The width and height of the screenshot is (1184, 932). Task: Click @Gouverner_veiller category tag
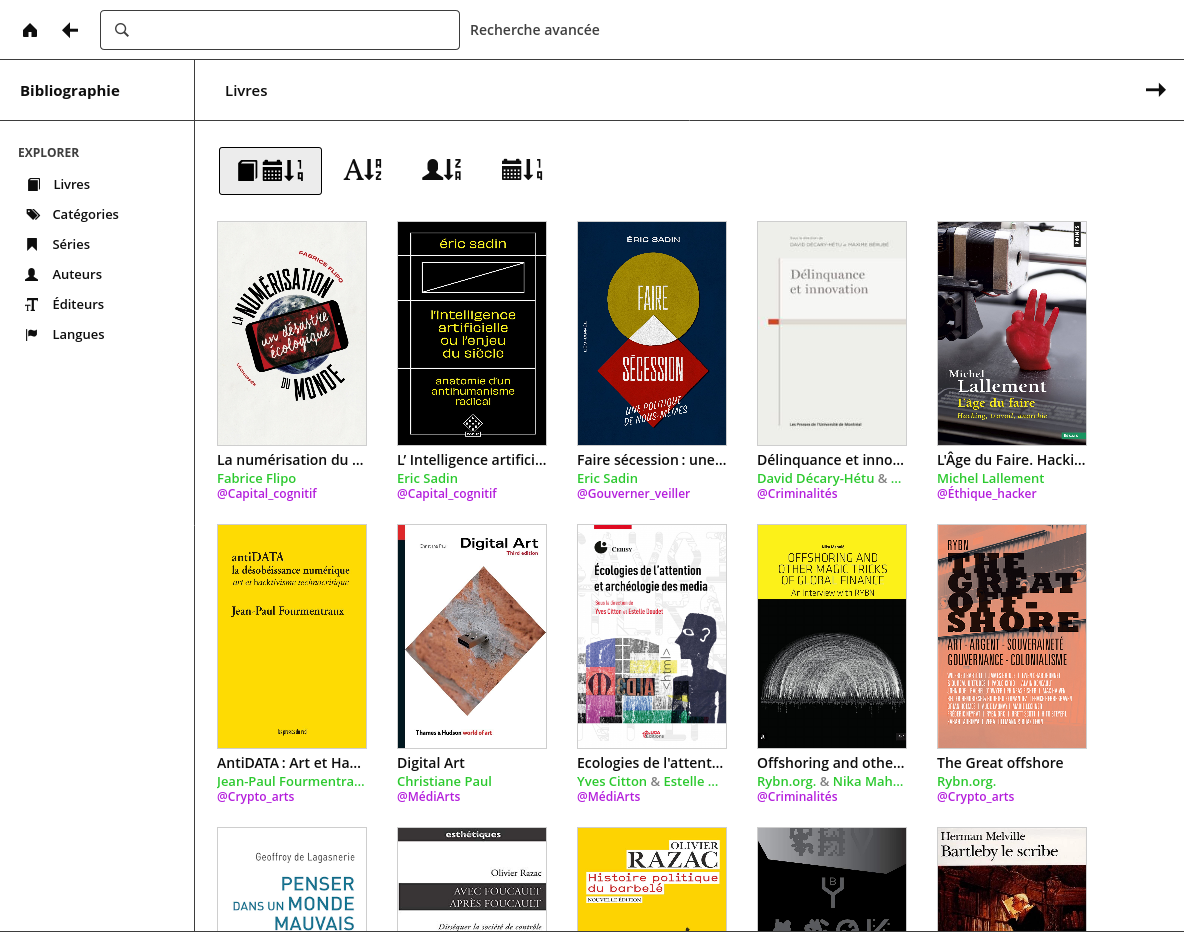point(634,493)
